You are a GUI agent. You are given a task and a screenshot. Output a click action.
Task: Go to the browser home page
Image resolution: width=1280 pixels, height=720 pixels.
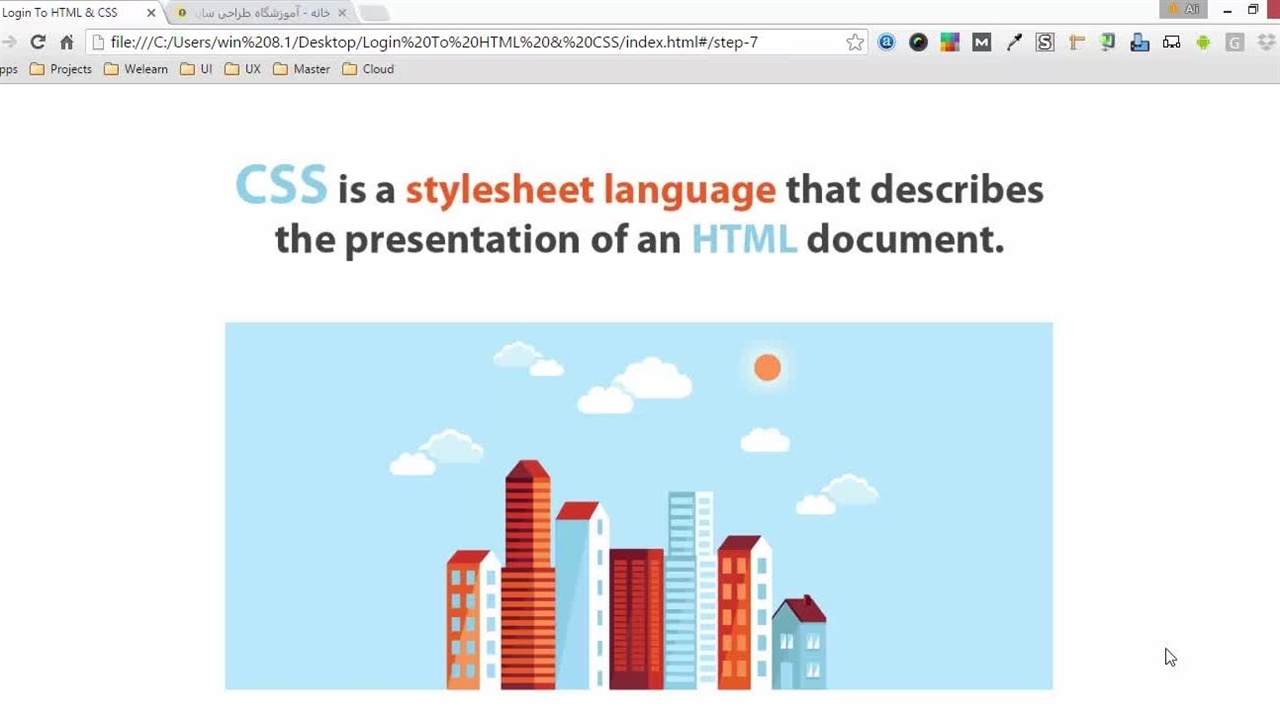(x=67, y=42)
